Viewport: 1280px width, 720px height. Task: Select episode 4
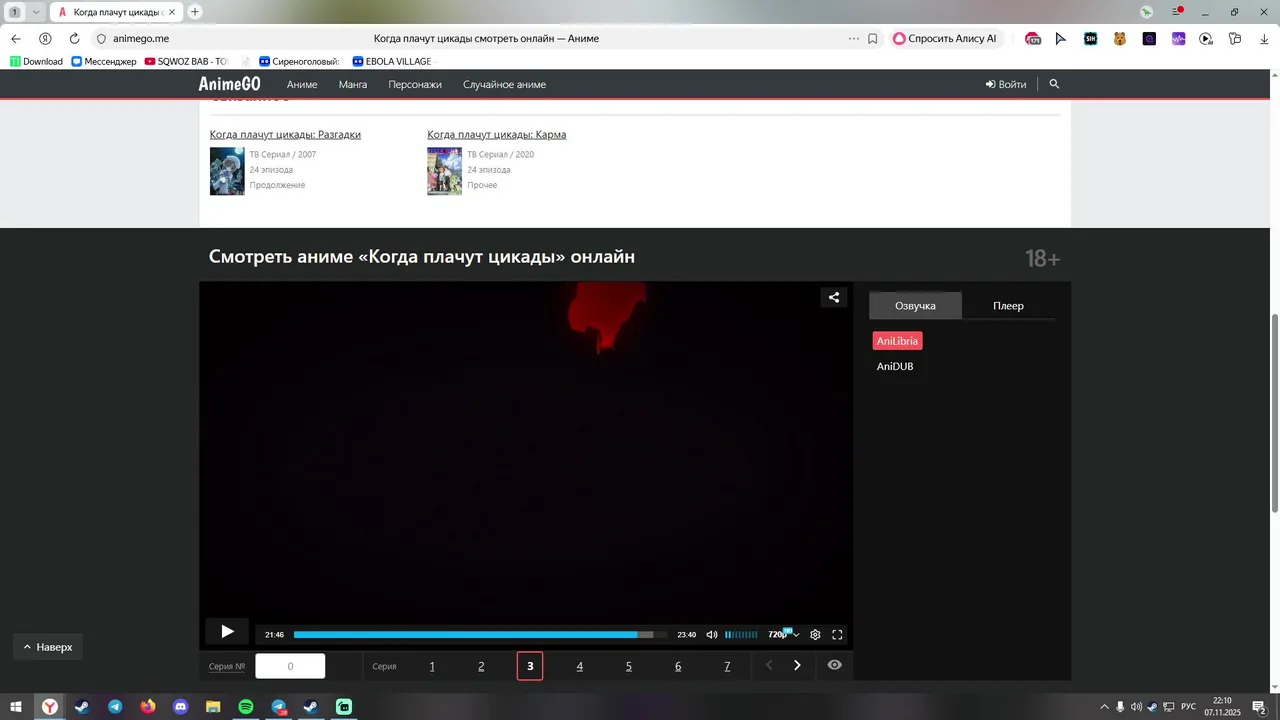pos(579,666)
